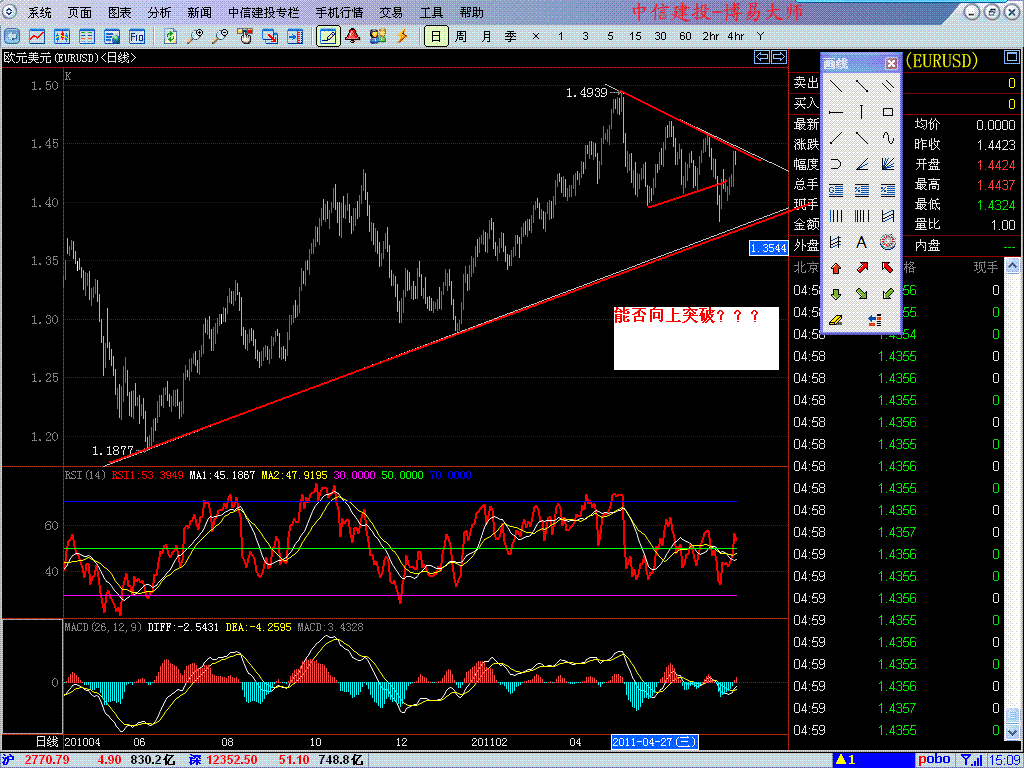The image size is (1024, 768).
Task: Select the rectangle drawing tool
Action: 888,112
